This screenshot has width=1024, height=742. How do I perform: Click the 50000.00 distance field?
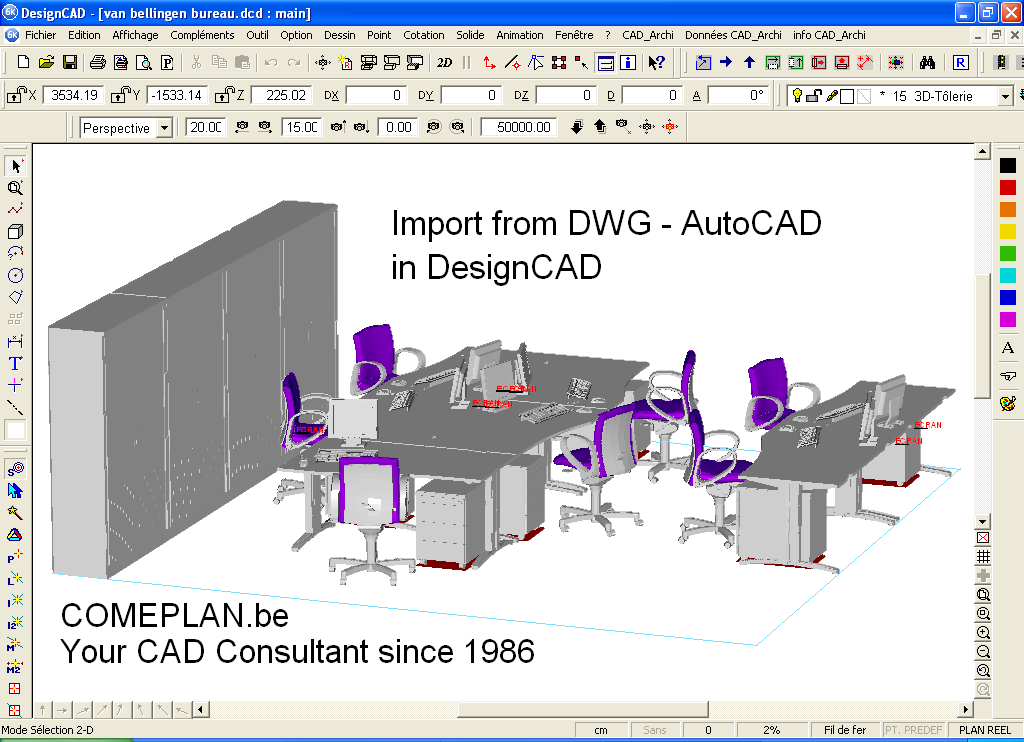(x=519, y=127)
